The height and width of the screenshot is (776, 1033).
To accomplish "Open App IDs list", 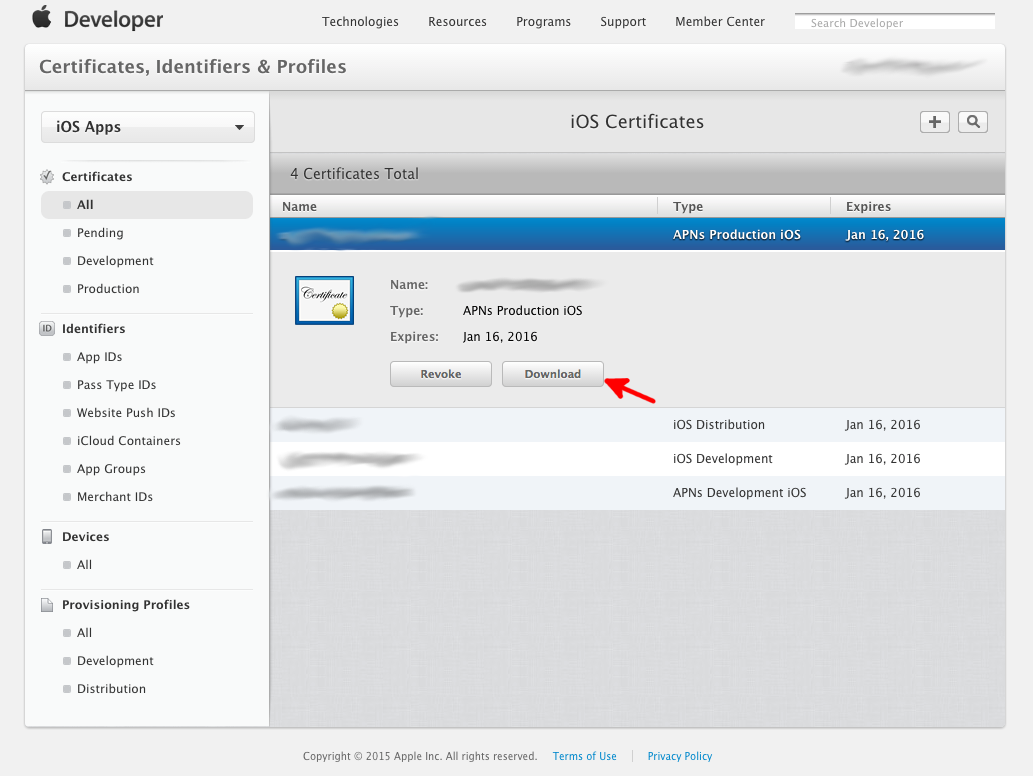I will (99, 356).
